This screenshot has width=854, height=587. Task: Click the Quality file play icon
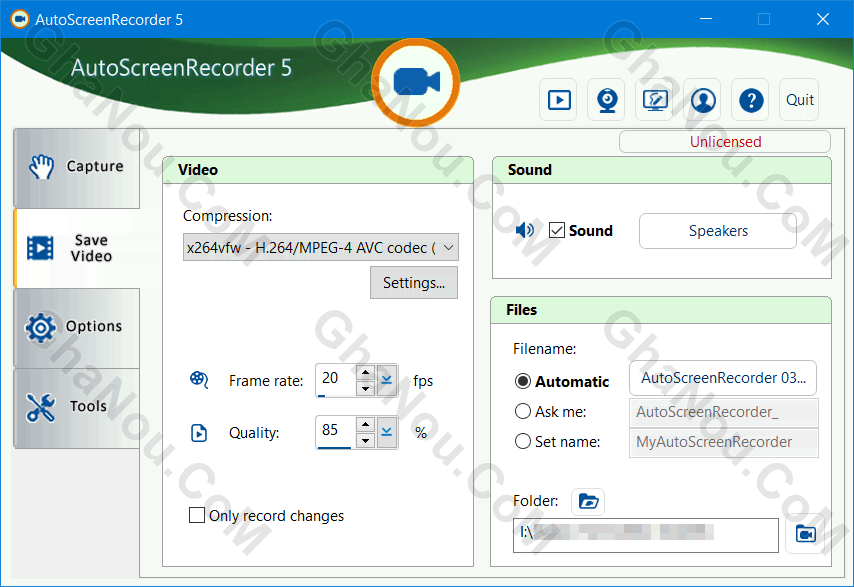(199, 433)
